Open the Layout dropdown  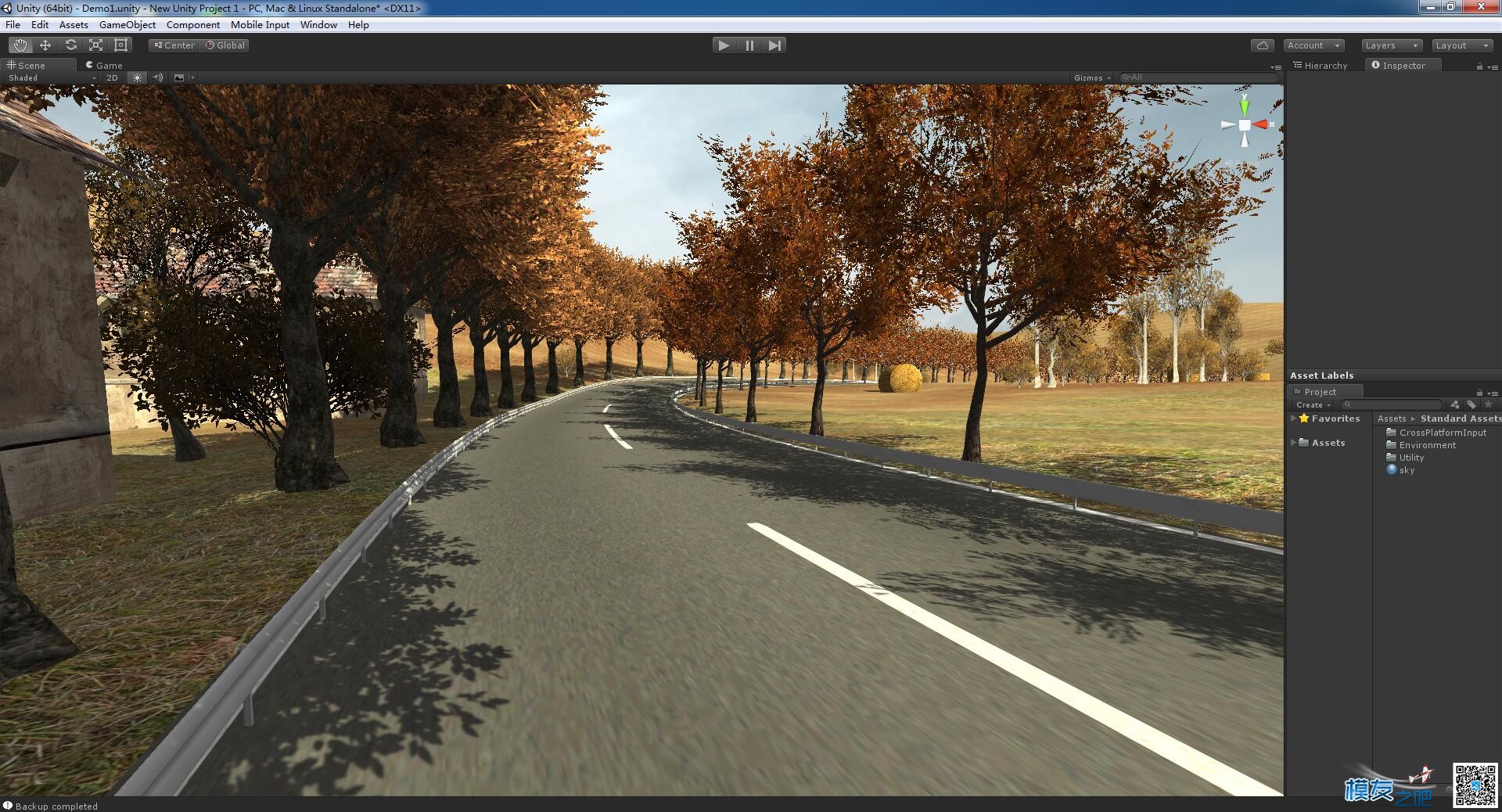point(1462,45)
